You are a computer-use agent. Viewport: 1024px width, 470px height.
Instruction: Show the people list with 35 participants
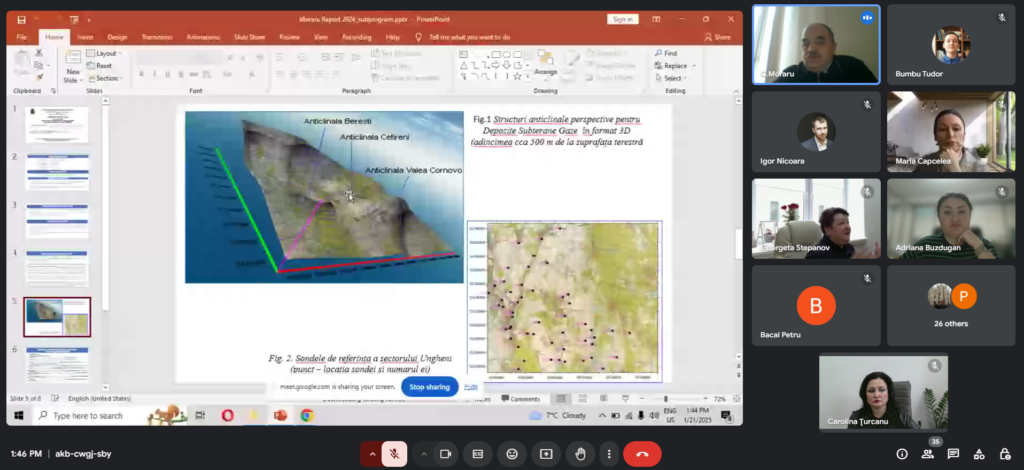(x=929, y=454)
